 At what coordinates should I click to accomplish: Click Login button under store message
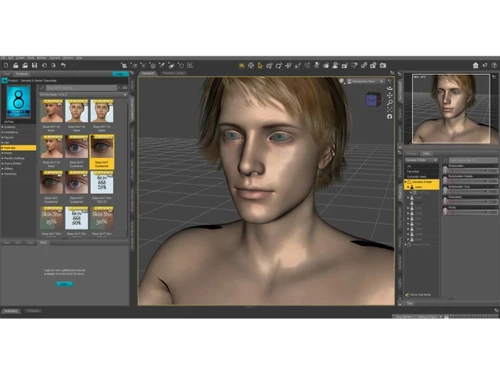(64, 284)
